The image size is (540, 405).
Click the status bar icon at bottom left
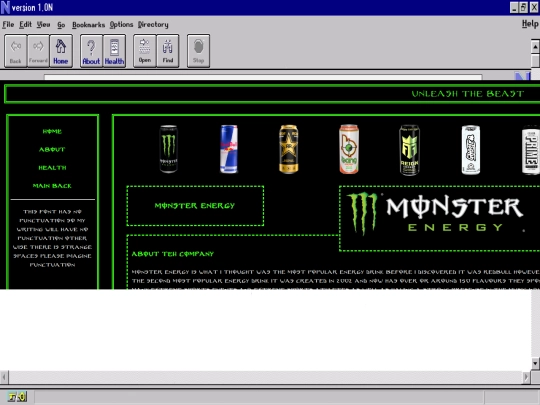coord(17,397)
